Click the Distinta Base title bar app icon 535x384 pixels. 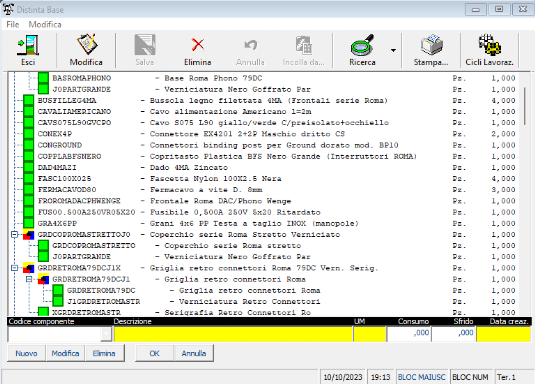coord(8,9)
